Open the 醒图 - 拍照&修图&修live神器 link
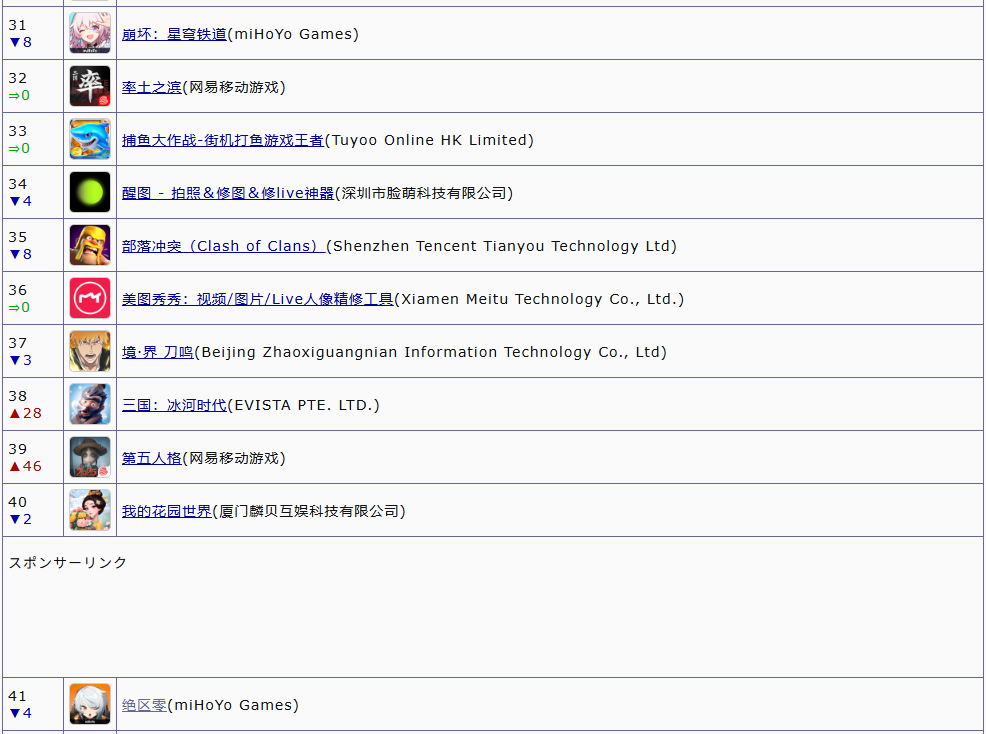Screen dimensions: 986x734 (228, 193)
